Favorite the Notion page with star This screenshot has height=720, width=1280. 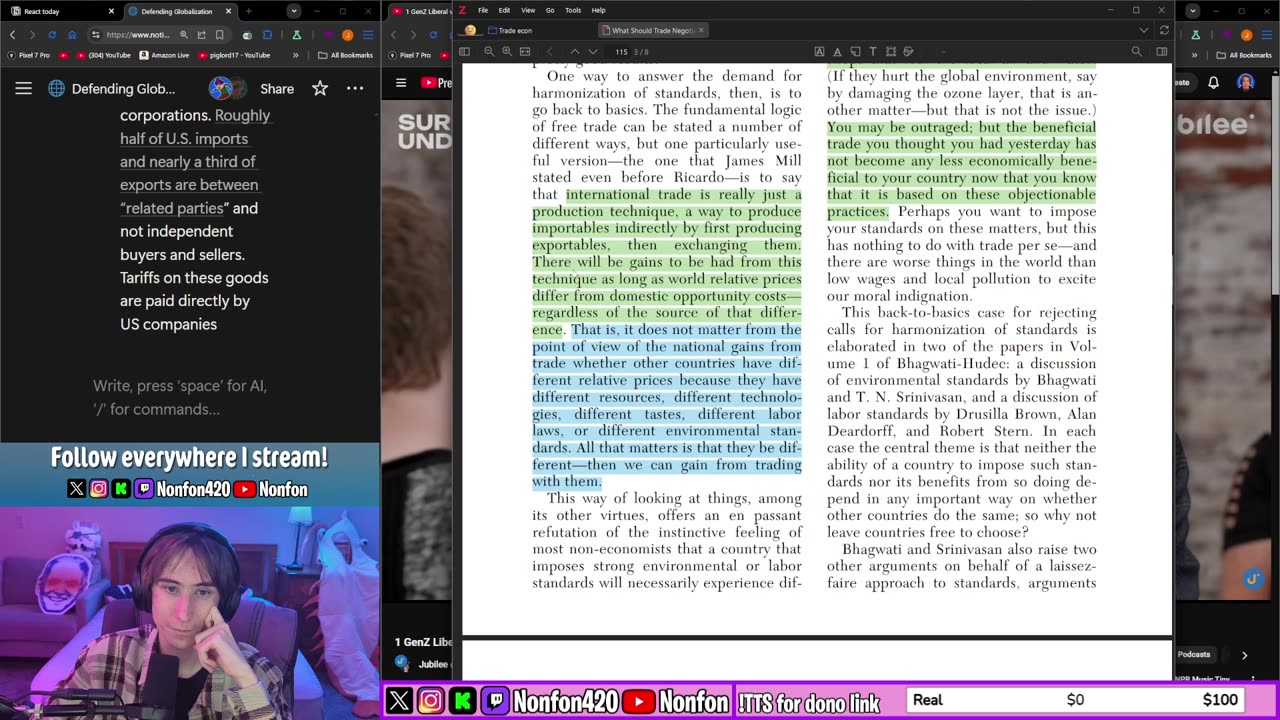click(320, 88)
